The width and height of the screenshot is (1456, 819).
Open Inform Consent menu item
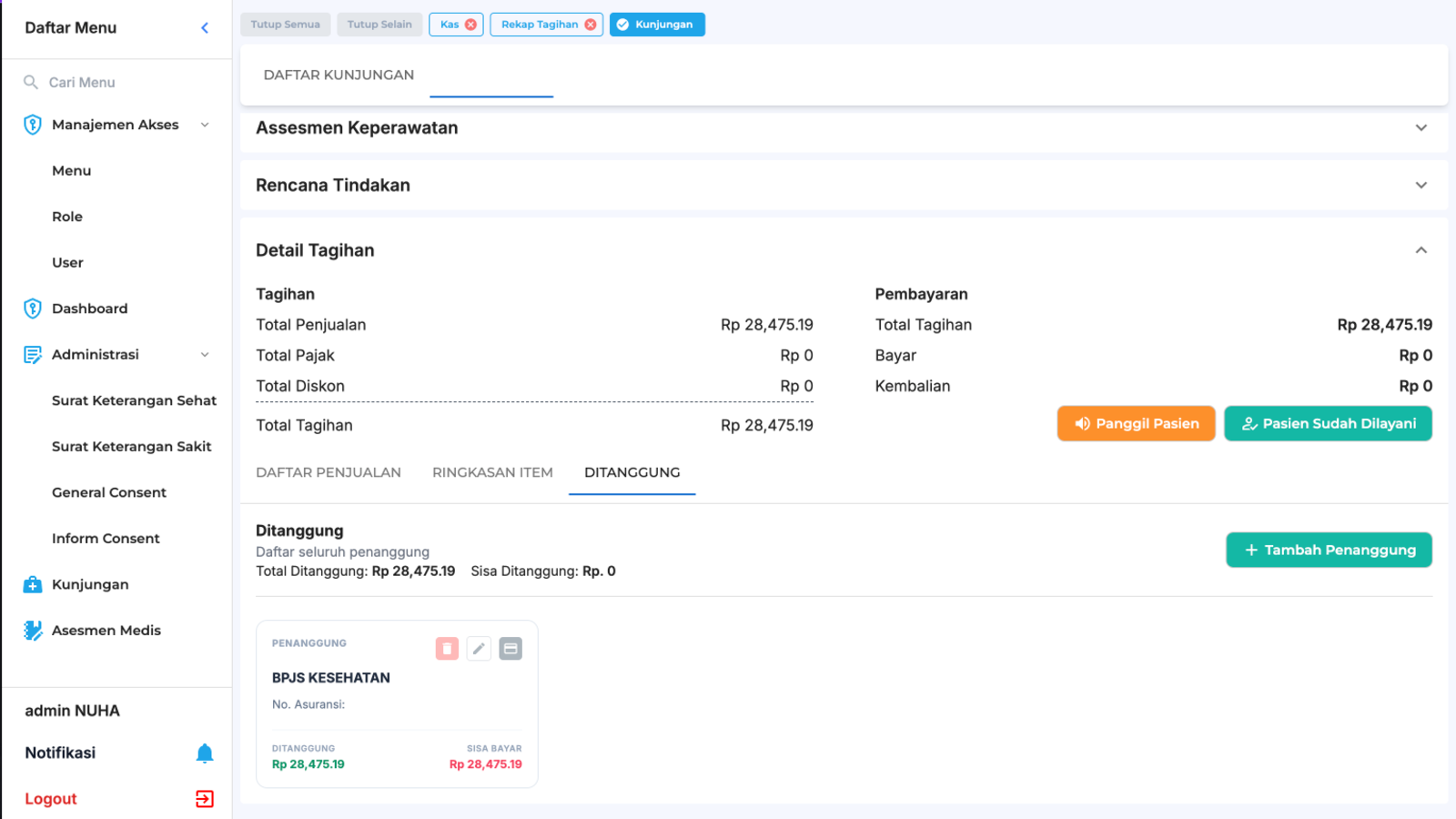(106, 539)
